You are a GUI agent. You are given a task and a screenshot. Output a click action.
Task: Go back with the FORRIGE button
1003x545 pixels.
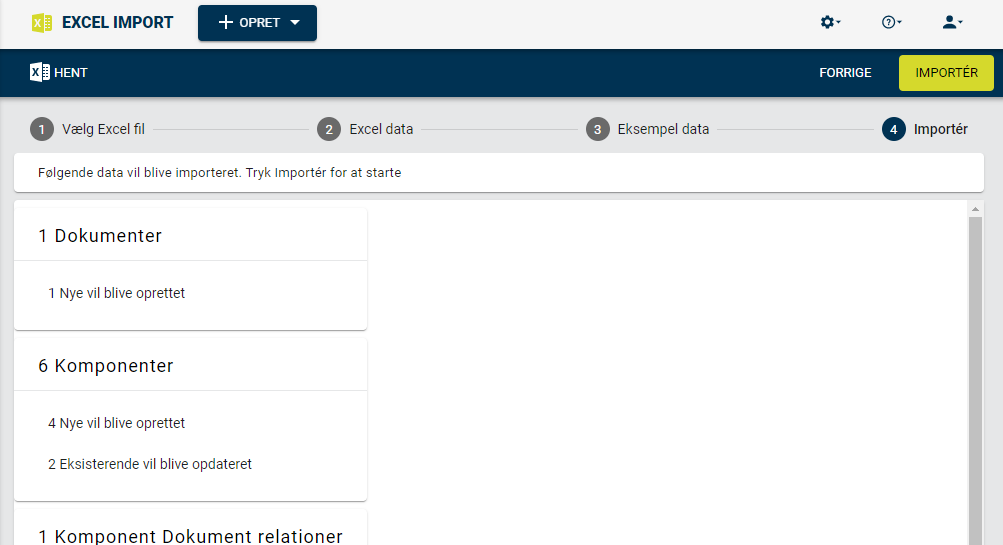tap(845, 72)
